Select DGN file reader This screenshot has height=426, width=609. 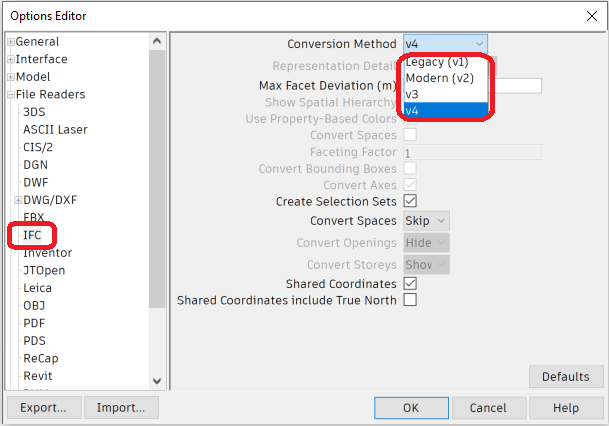[35, 165]
